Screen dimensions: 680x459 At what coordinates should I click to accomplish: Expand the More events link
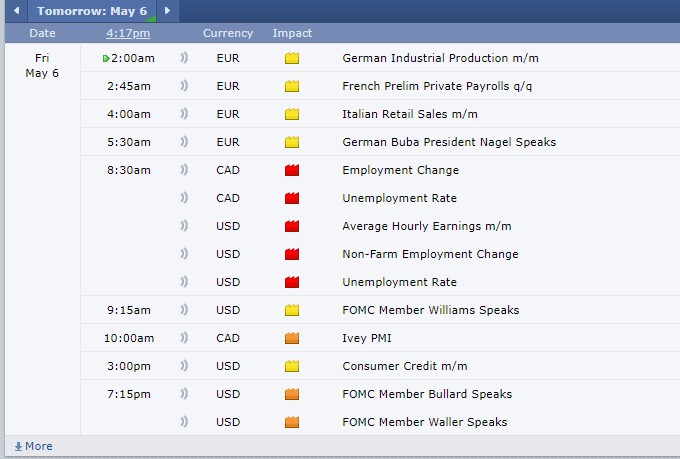coord(34,446)
